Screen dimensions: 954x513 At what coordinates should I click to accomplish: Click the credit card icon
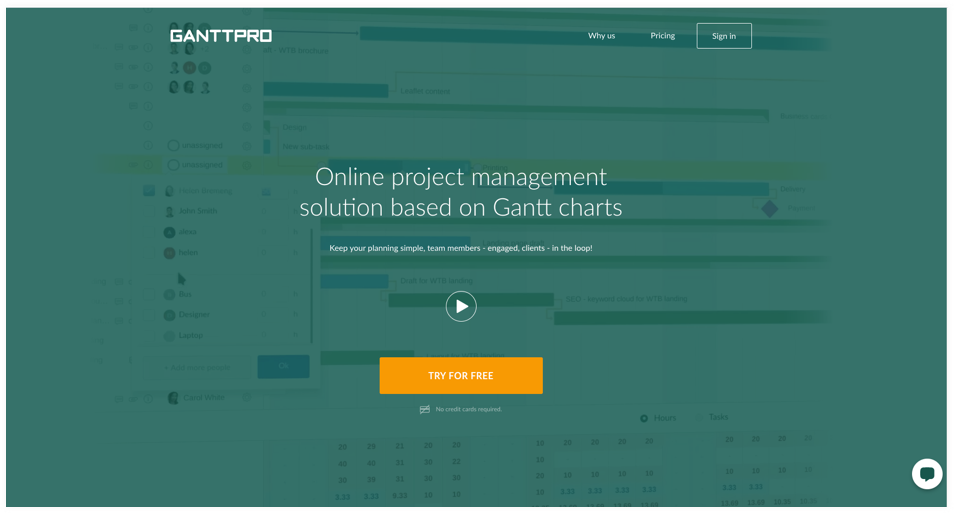click(425, 410)
